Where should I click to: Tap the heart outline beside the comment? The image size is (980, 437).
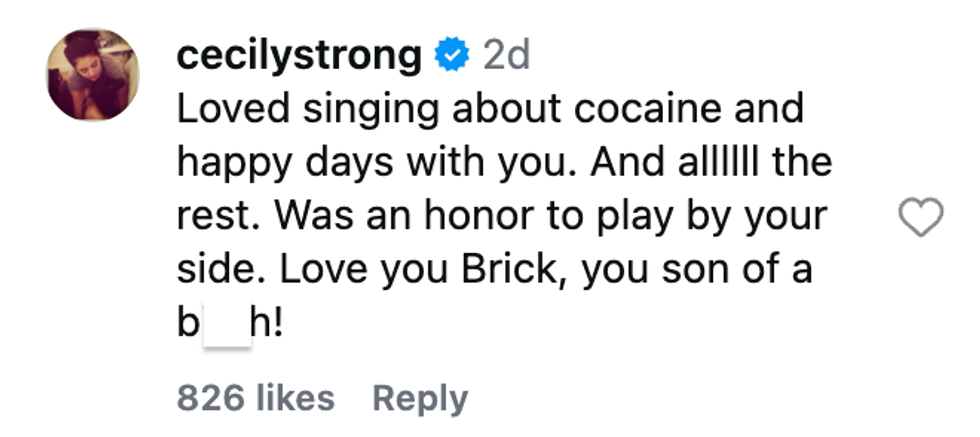click(921, 218)
